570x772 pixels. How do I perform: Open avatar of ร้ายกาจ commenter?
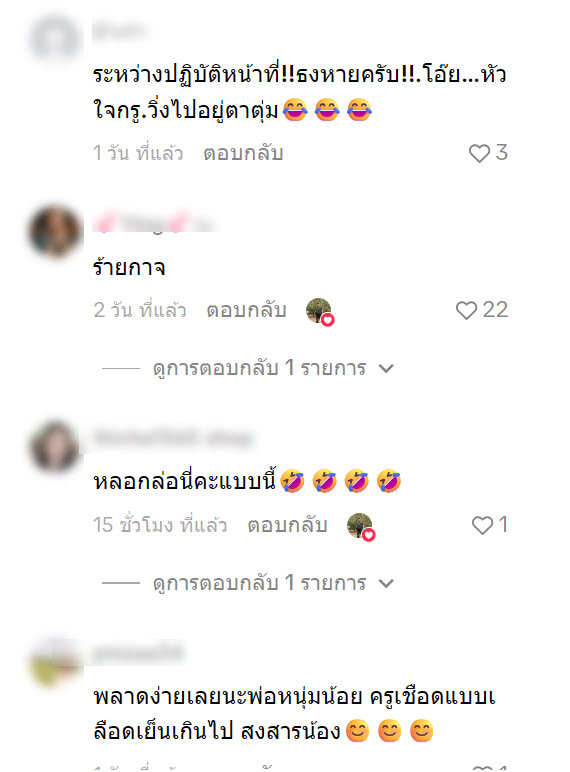pos(54,231)
